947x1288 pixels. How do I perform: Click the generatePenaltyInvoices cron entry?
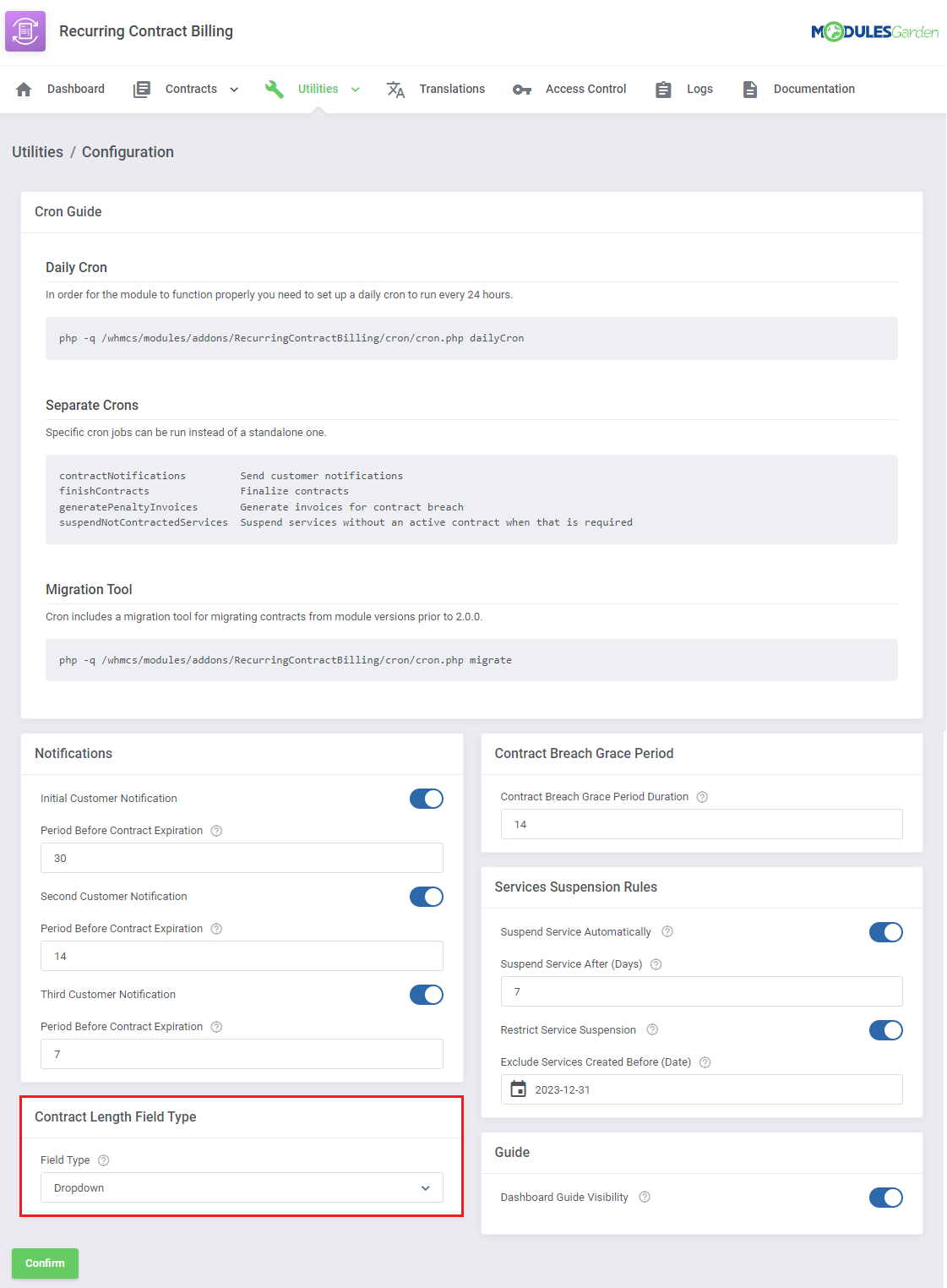point(128,507)
